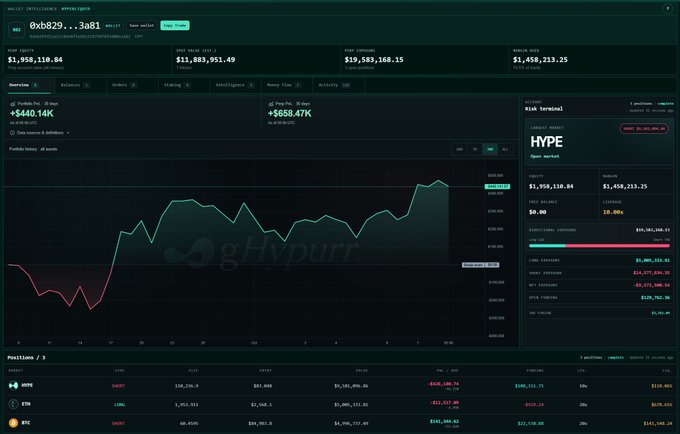
Task: Click the Copy Trade button
Action: (175, 26)
